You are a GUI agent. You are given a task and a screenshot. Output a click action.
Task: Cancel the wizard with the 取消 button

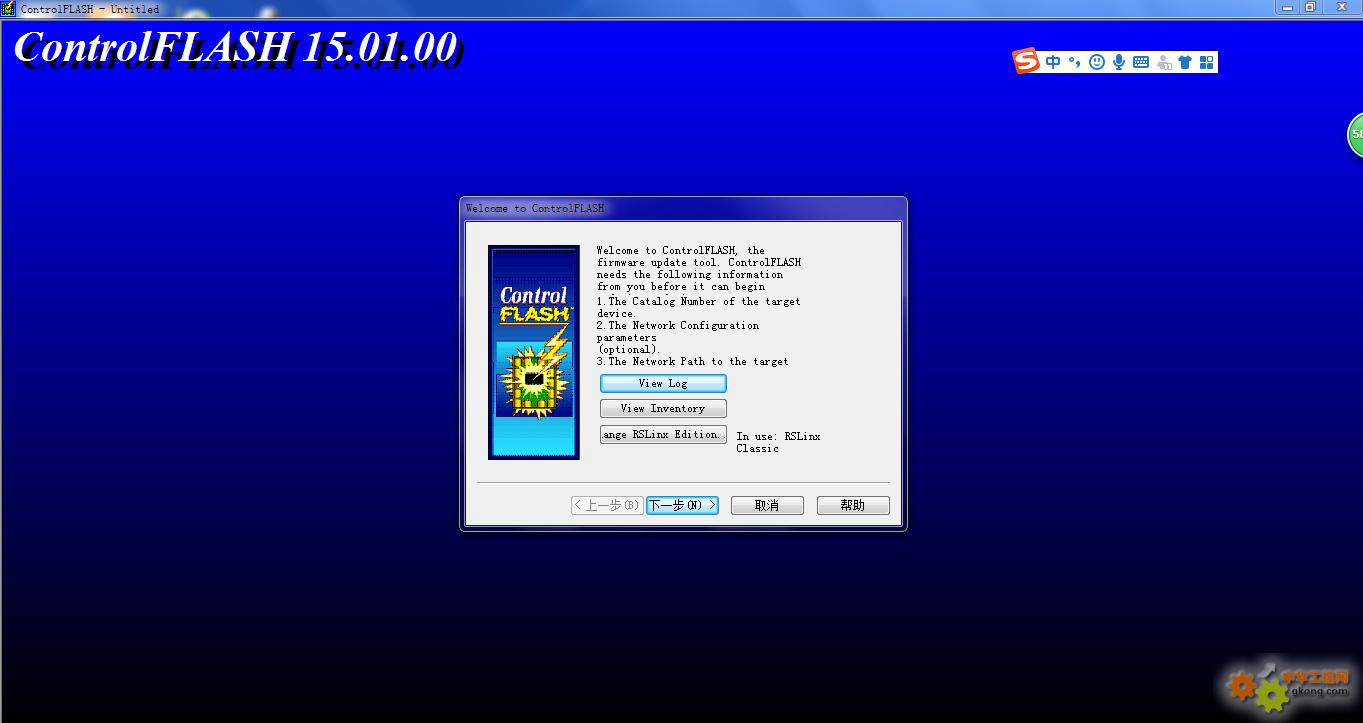pos(767,505)
